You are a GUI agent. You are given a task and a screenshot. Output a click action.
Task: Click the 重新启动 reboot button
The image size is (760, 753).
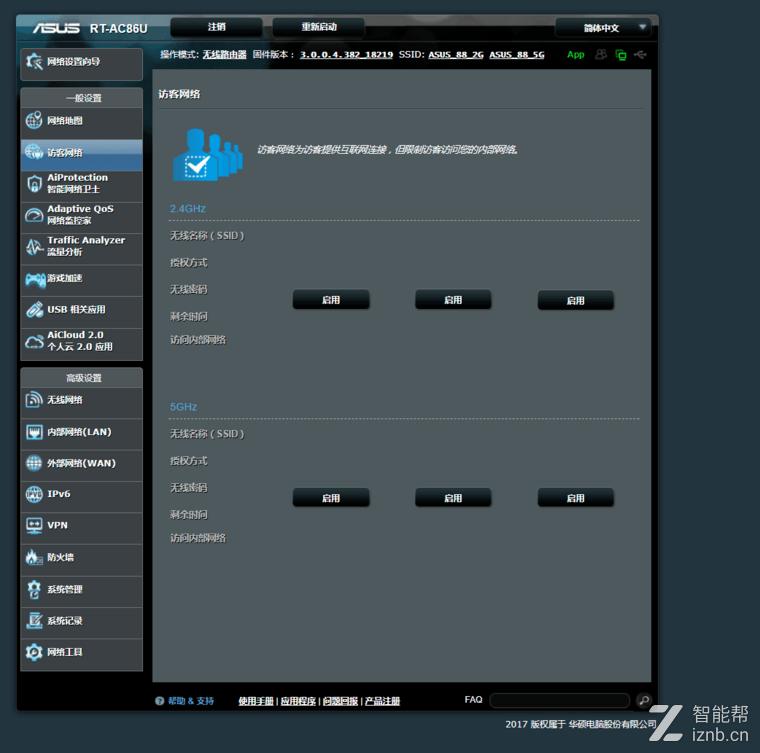[x=318, y=27]
